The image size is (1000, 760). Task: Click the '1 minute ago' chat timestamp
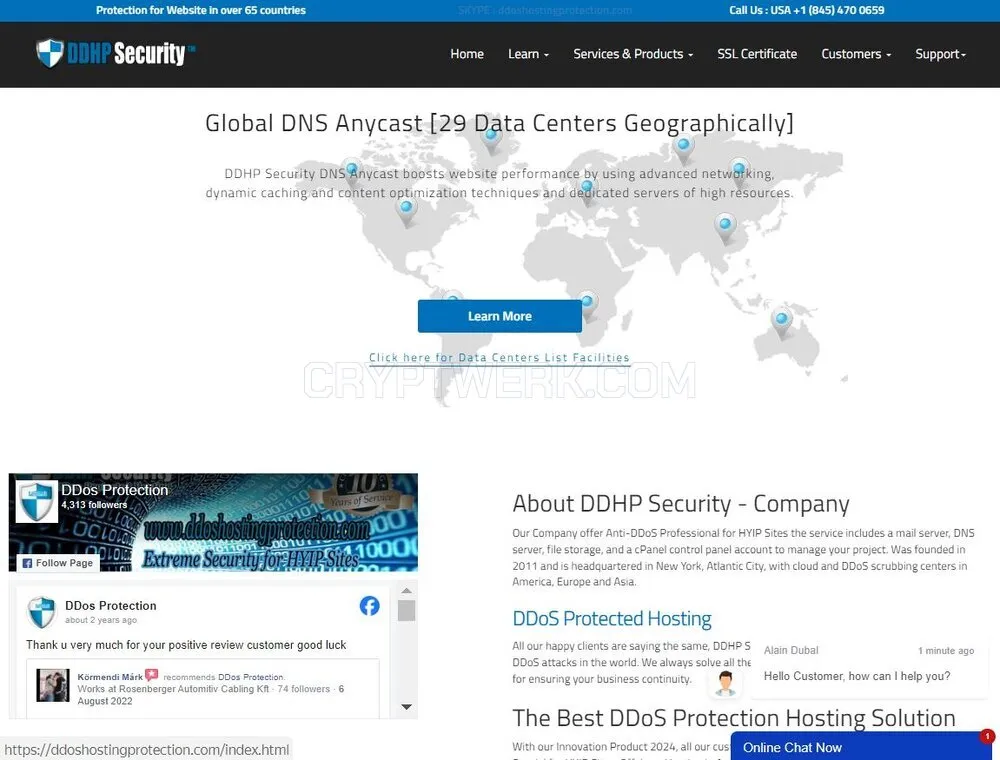pos(946,650)
